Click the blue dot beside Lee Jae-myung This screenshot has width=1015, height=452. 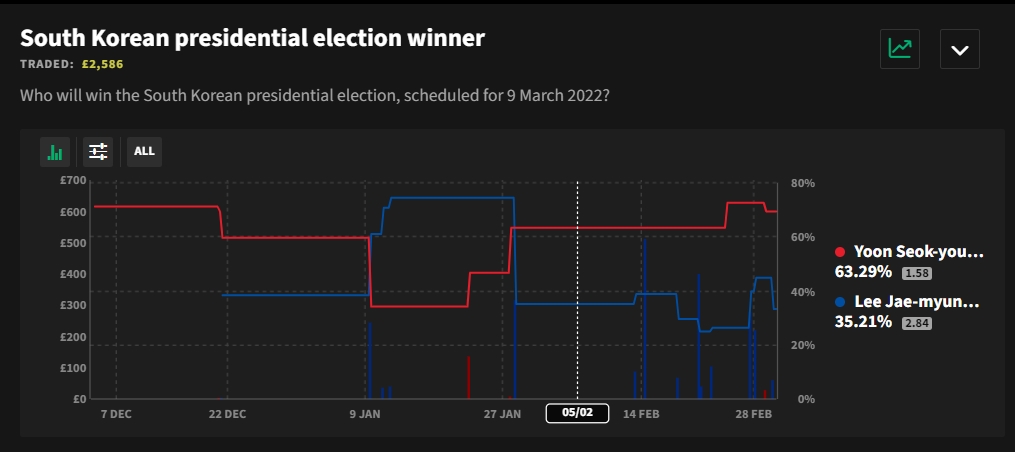[x=840, y=302]
